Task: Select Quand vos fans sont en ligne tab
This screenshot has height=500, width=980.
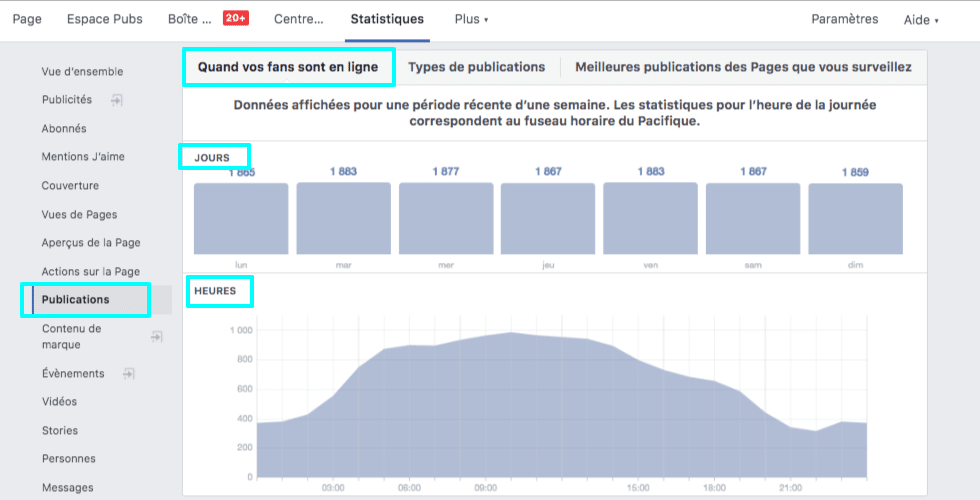Action: [288, 67]
